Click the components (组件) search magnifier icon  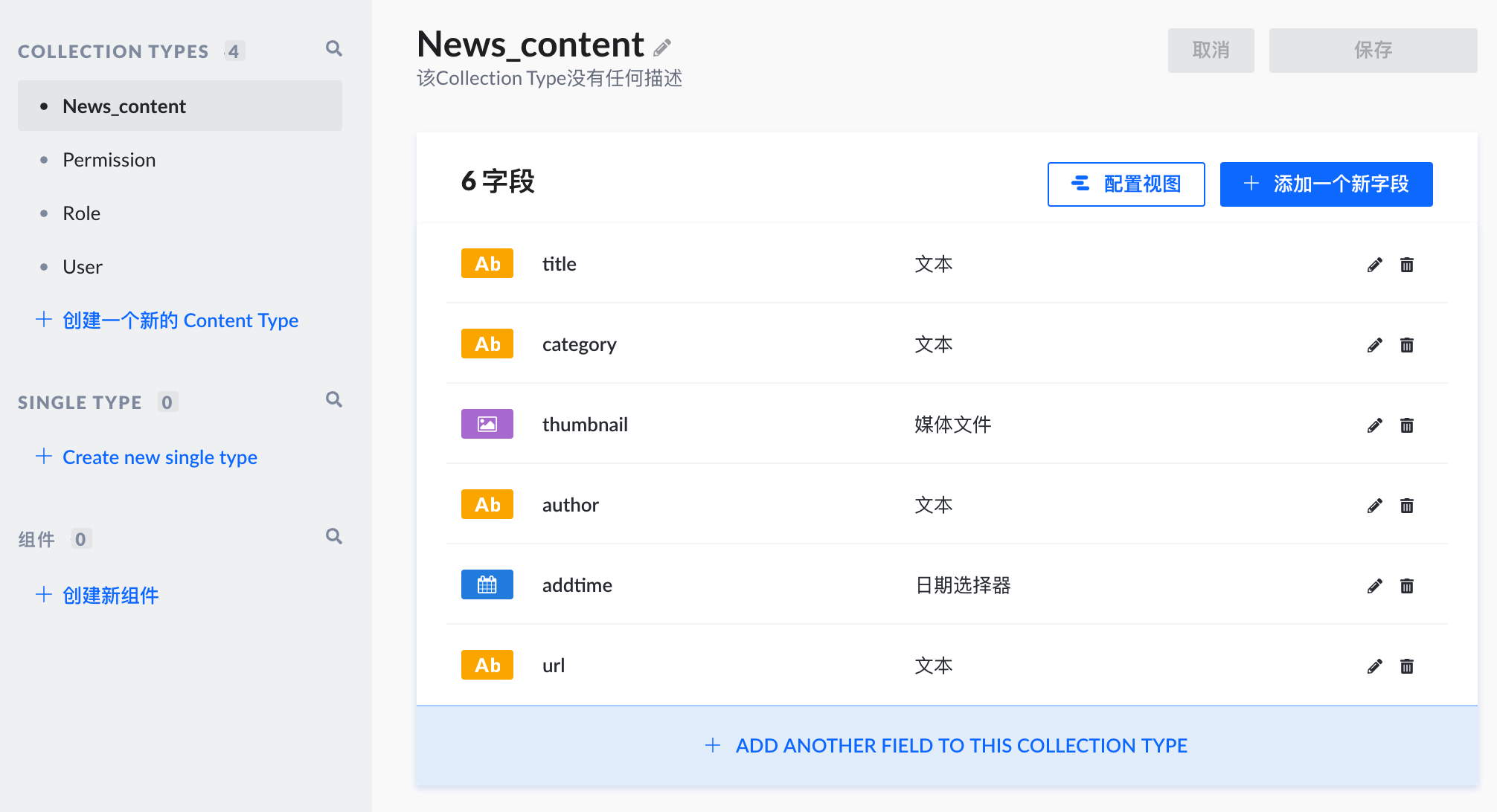point(334,537)
